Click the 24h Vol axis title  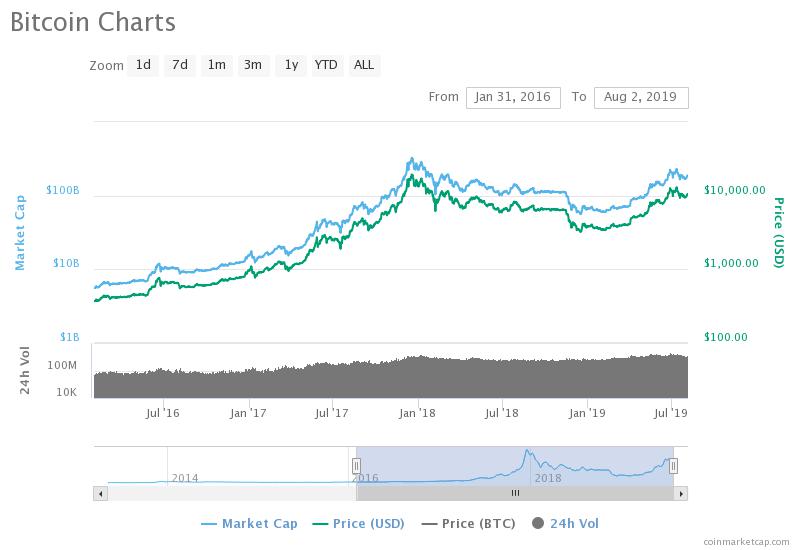tap(24, 370)
